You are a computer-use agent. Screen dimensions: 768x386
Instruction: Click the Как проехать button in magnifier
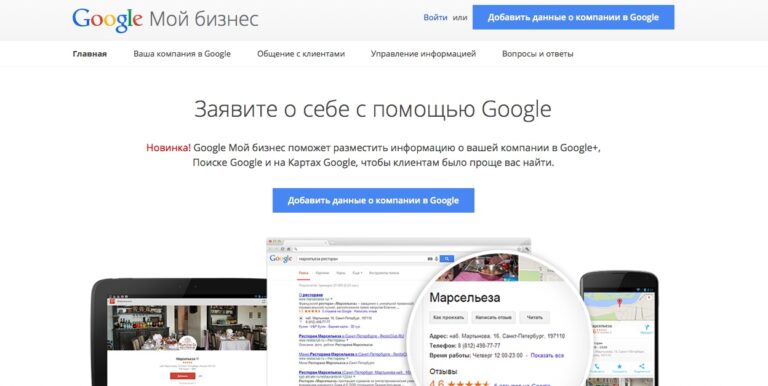pos(448,317)
